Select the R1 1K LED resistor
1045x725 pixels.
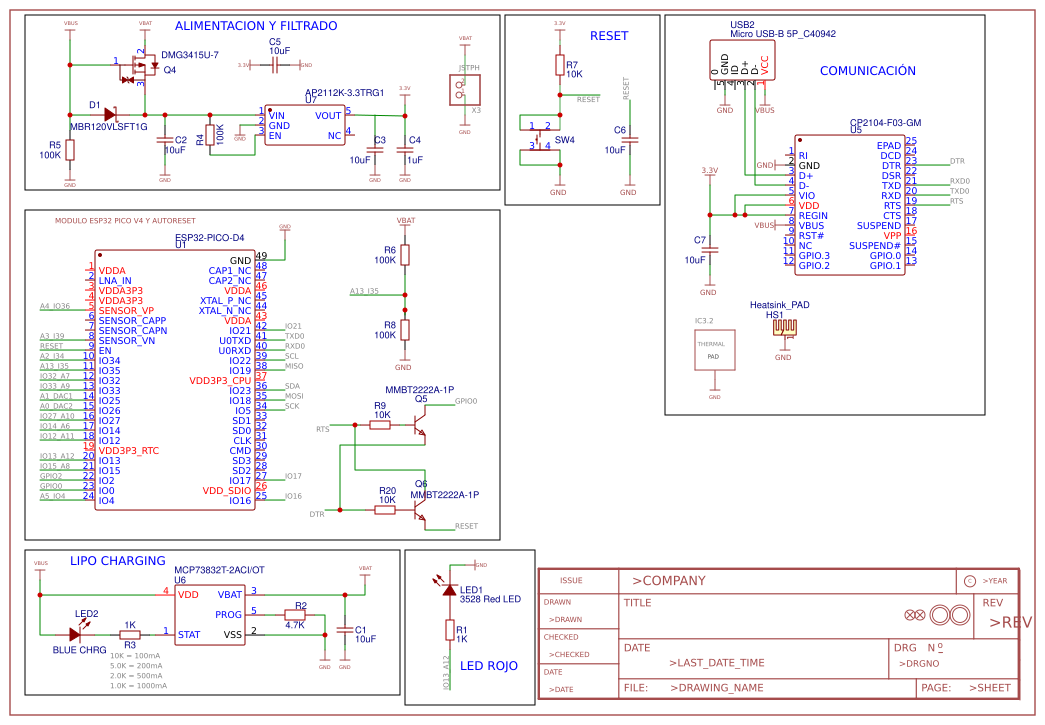pyautogui.click(x=450, y=630)
